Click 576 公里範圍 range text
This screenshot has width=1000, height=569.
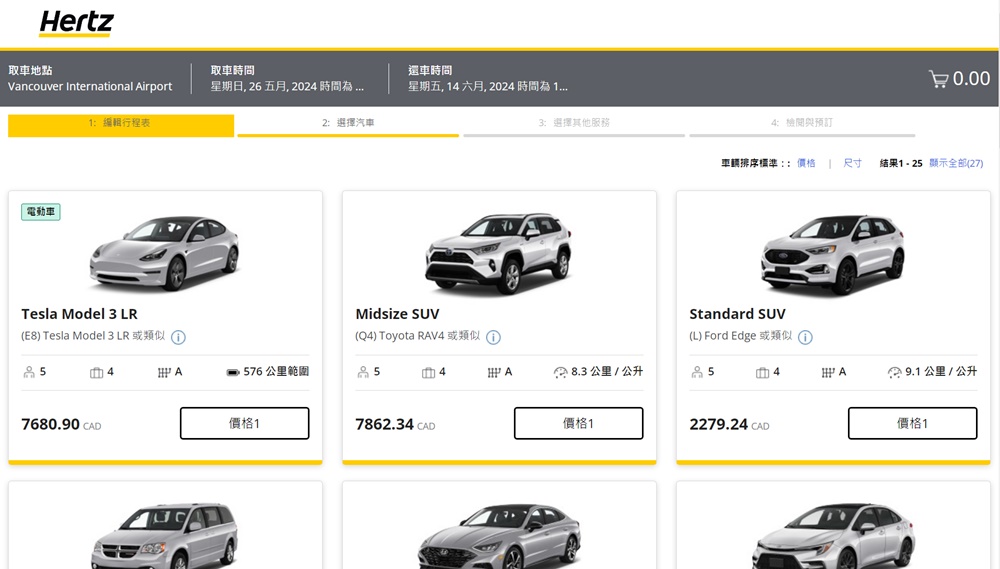[276, 371]
